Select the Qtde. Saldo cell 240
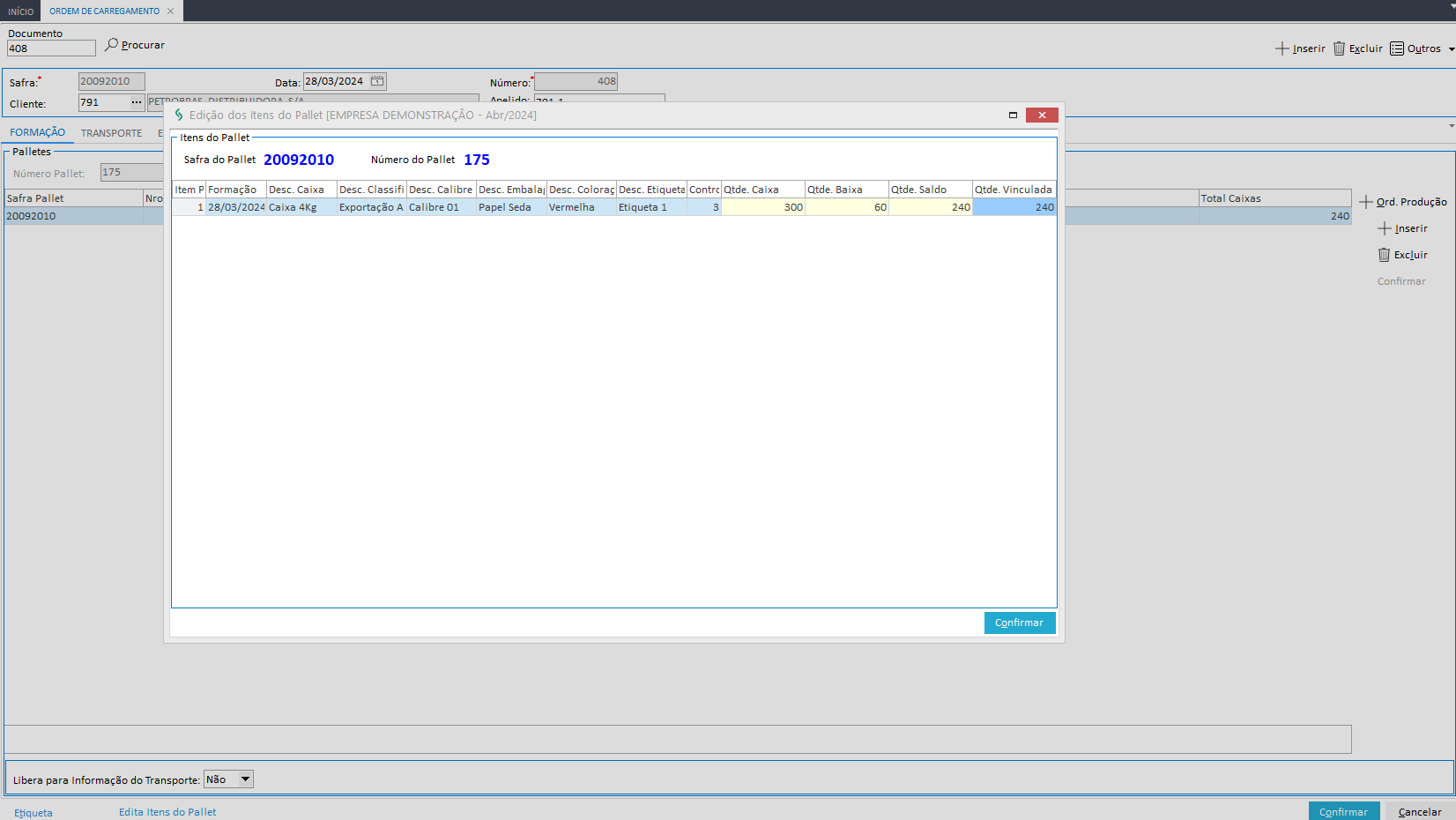Viewport: 1456px width, 820px height. (931, 207)
